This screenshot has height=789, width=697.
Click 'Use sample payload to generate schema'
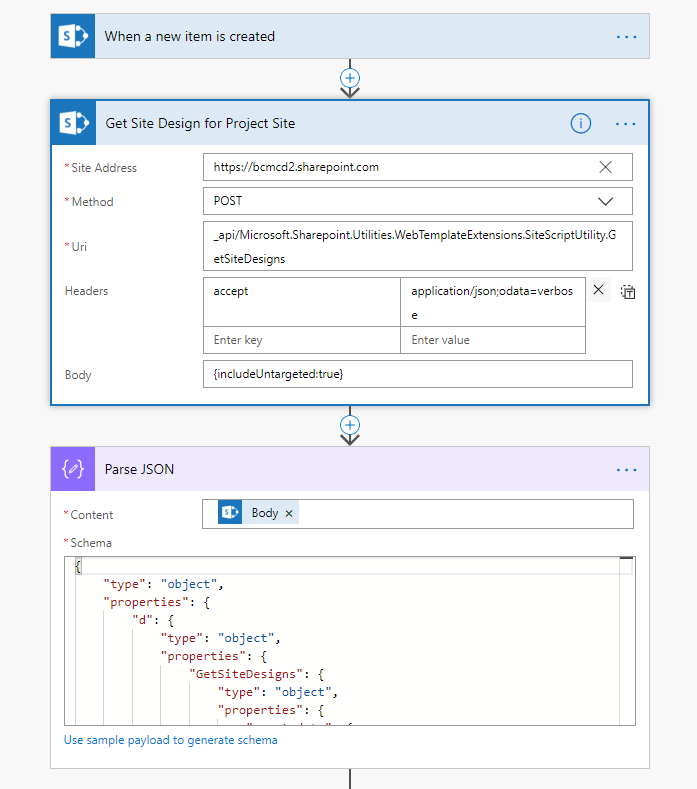click(171, 740)
